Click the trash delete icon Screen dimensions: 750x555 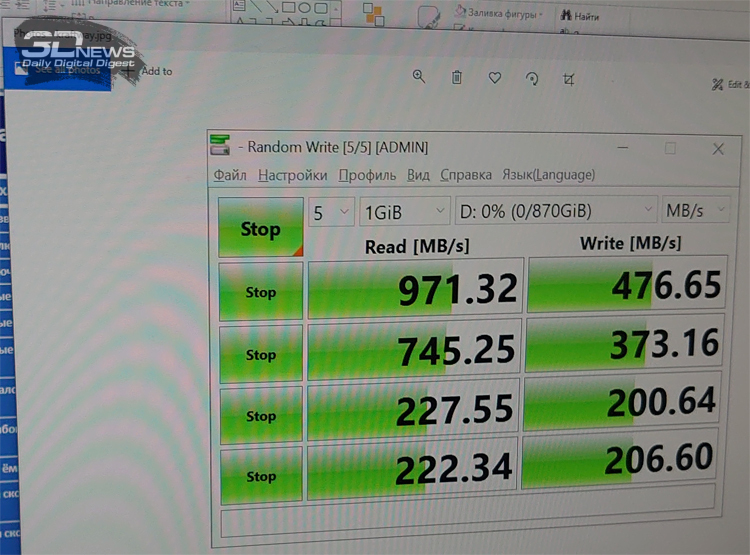[x=457, y=77]
